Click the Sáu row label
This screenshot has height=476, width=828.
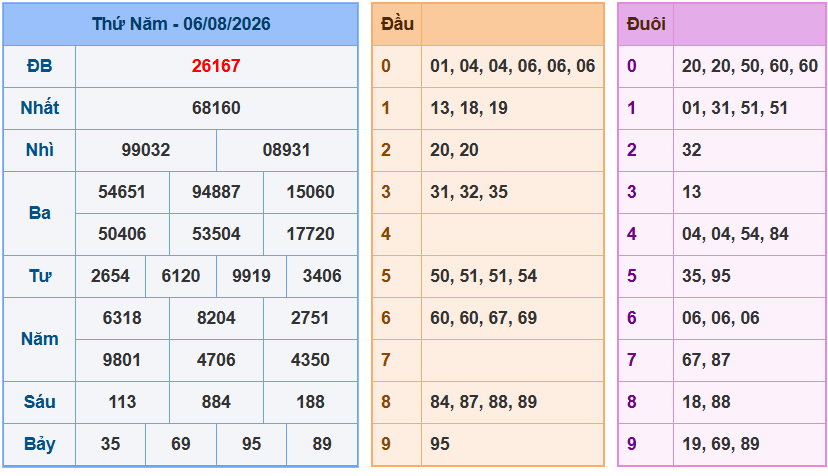(x=40, y=402)
